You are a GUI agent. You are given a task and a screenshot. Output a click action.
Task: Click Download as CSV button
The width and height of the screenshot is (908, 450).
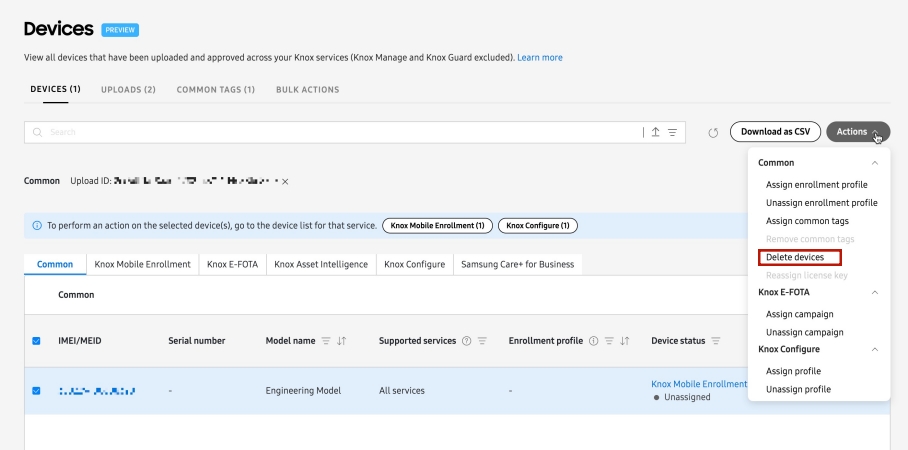(x=775, y=131)
